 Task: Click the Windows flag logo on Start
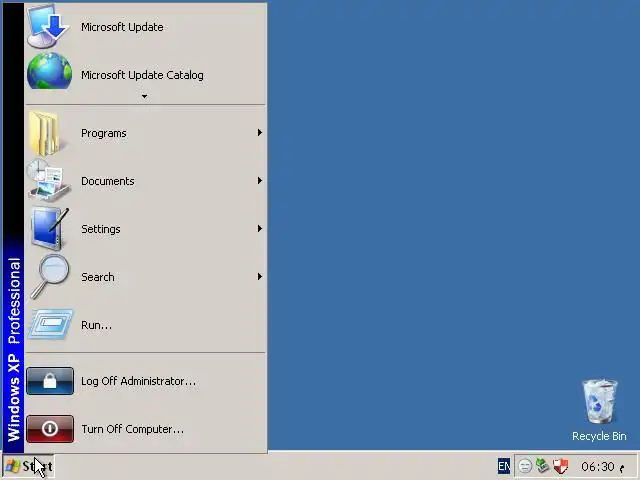(12, 466)
